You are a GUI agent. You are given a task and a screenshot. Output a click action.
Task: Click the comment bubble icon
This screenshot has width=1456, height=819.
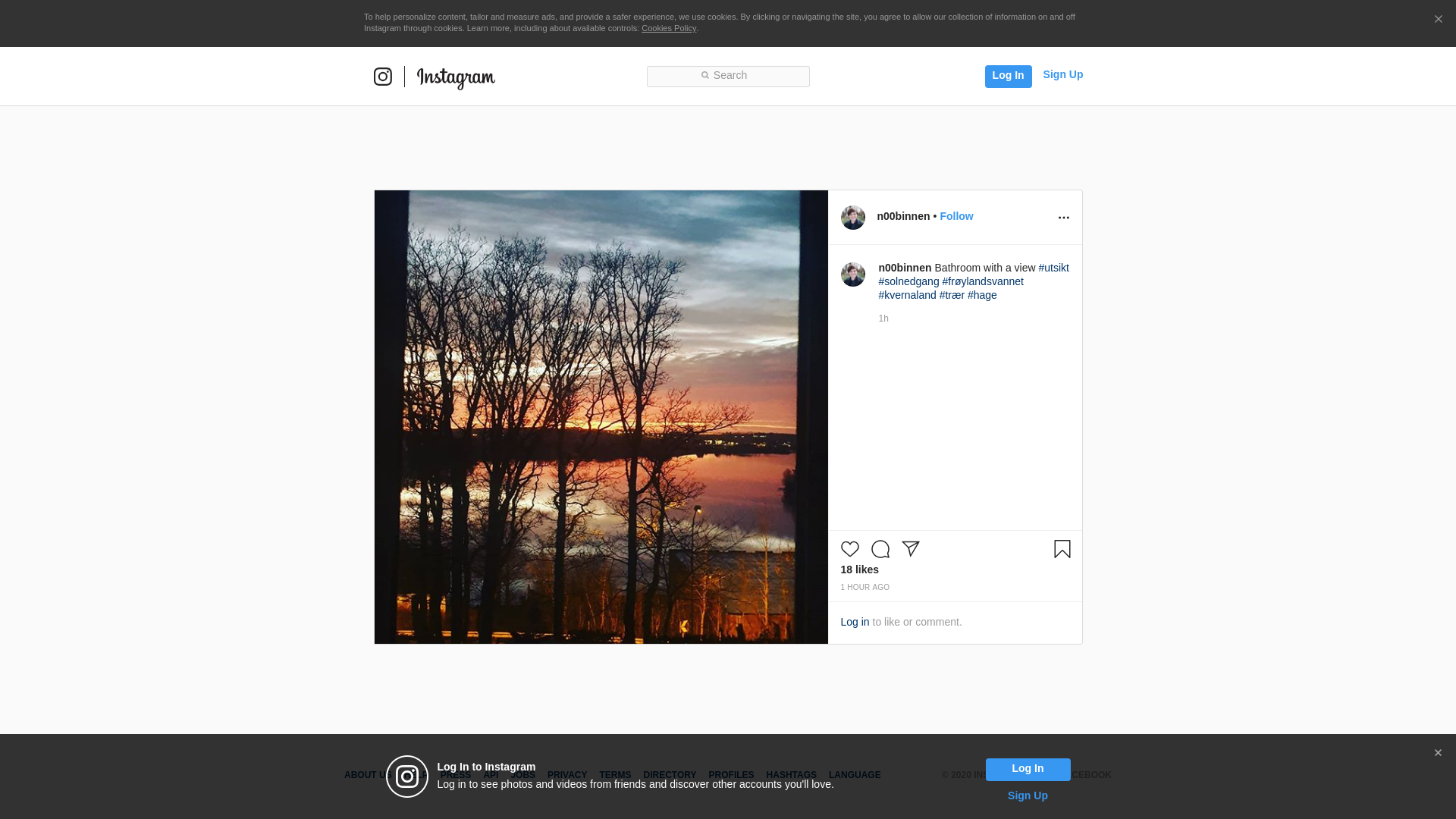(880, 549)
